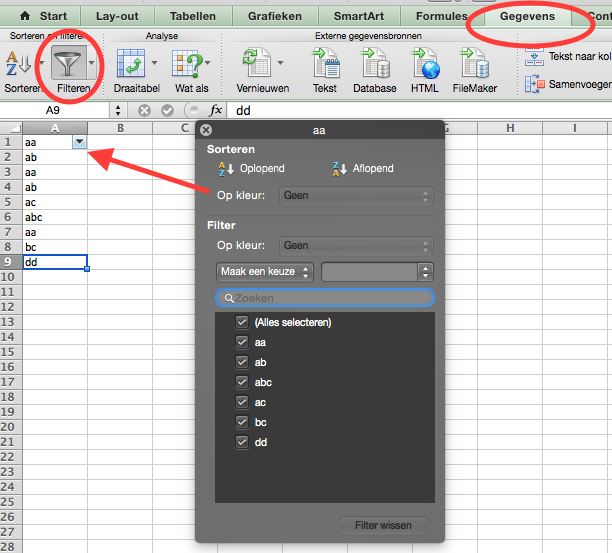Select row 1 header

pyautogui.click(x=11, y=142)
